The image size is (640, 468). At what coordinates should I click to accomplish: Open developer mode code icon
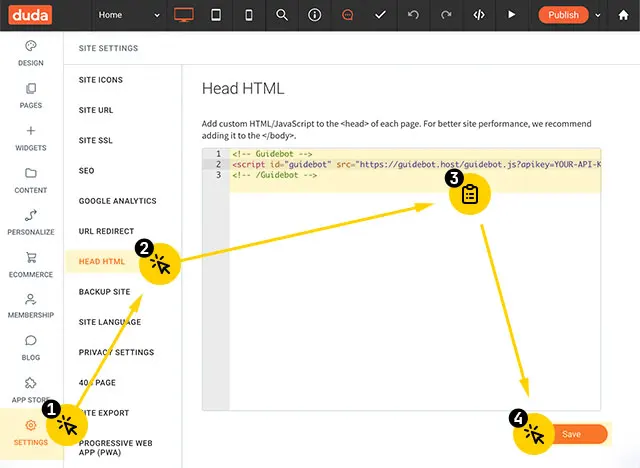(479, 15)
